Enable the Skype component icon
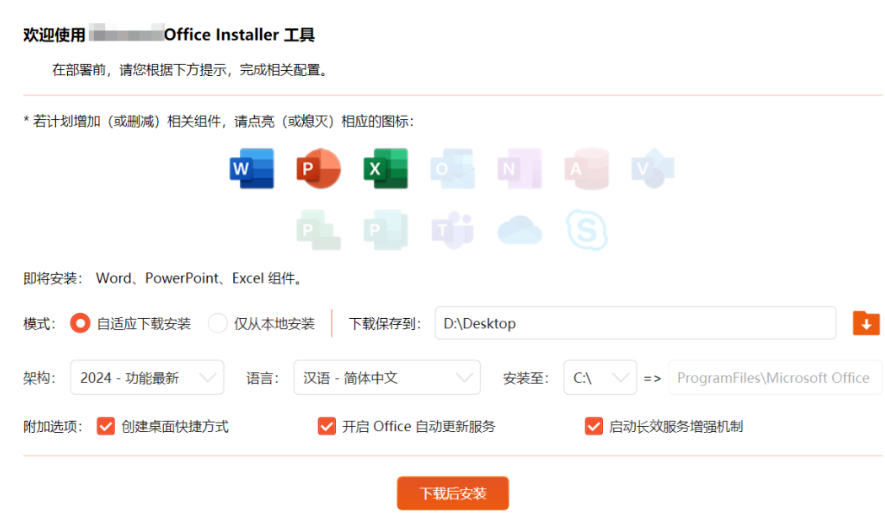Screen dimensions: 885x519 click(586, 230)
